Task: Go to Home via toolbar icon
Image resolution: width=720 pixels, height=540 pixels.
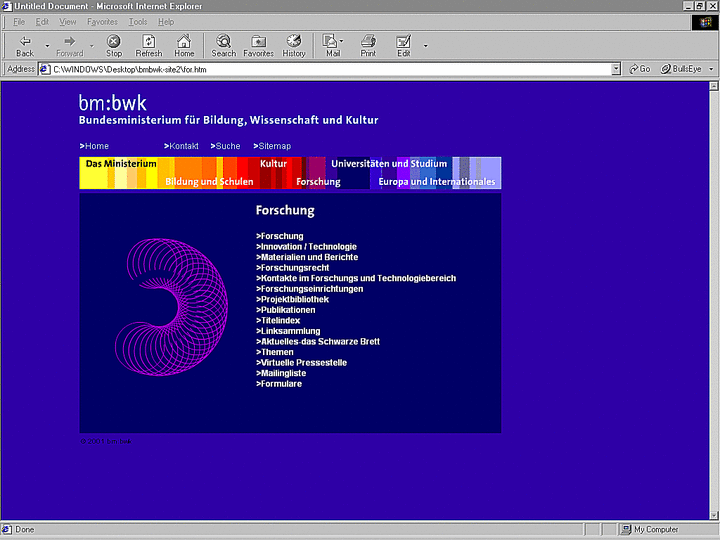Action: pyautogui.click(x=184, y=46)
